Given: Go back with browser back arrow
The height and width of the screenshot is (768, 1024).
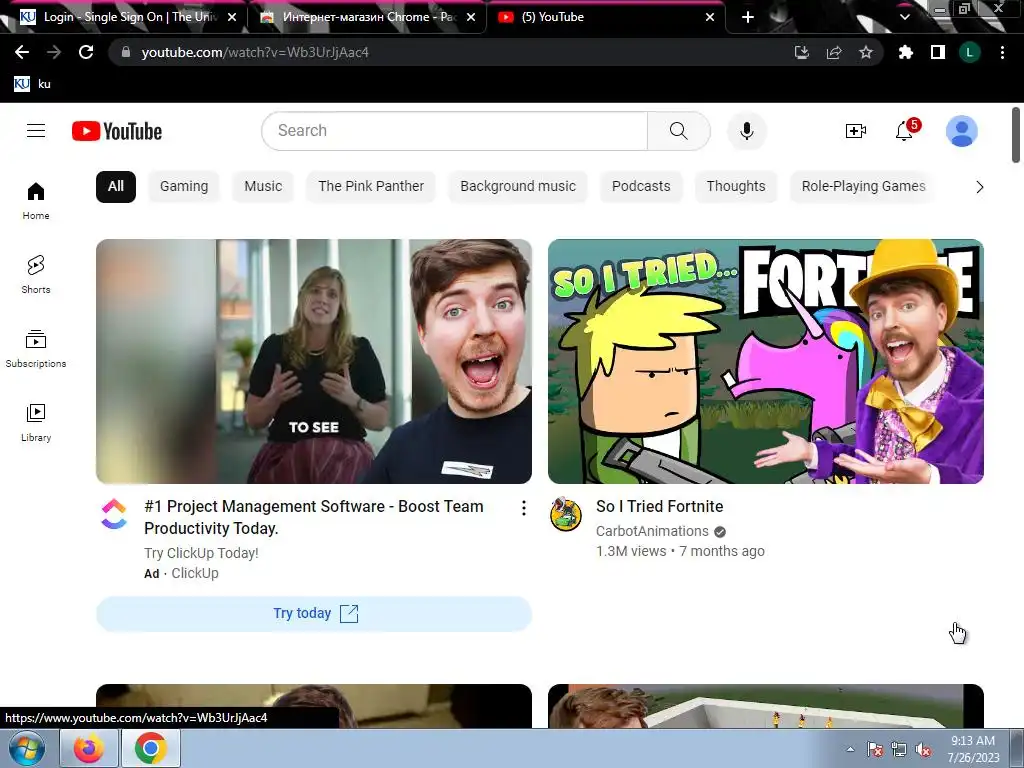Looking at the screenshot, I should (x=22, y=52).
